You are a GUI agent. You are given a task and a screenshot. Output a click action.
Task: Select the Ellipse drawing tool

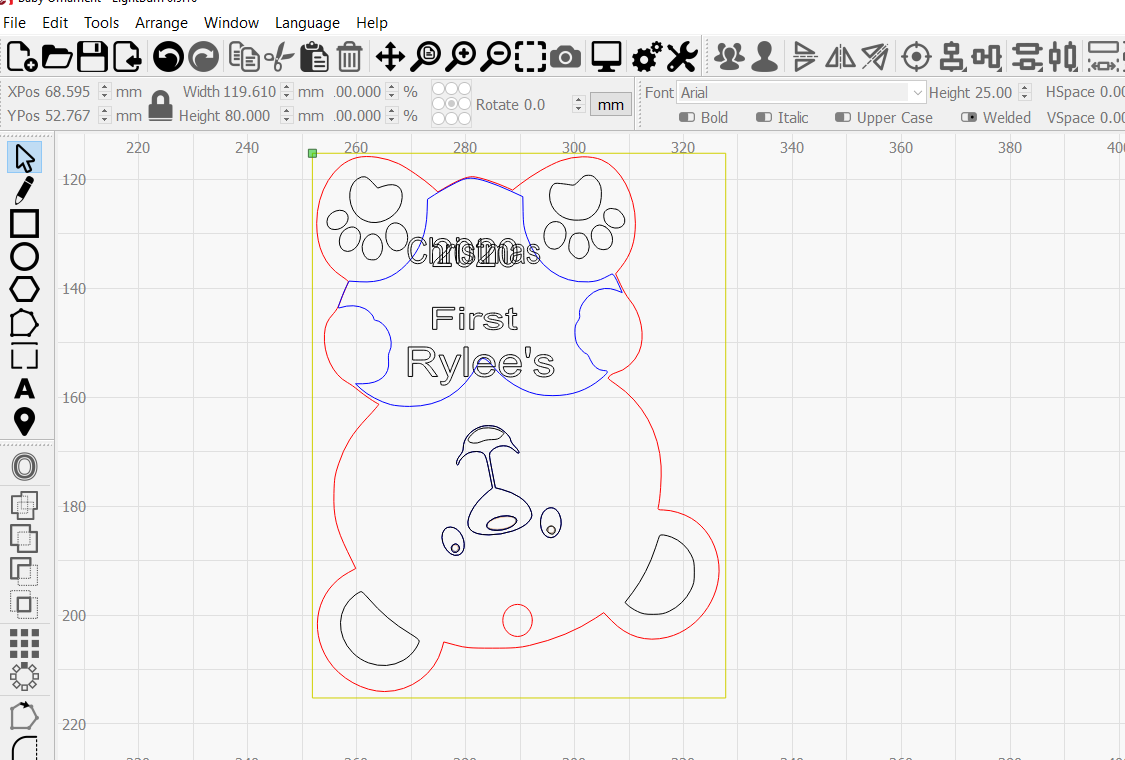(x=24, y=257)
